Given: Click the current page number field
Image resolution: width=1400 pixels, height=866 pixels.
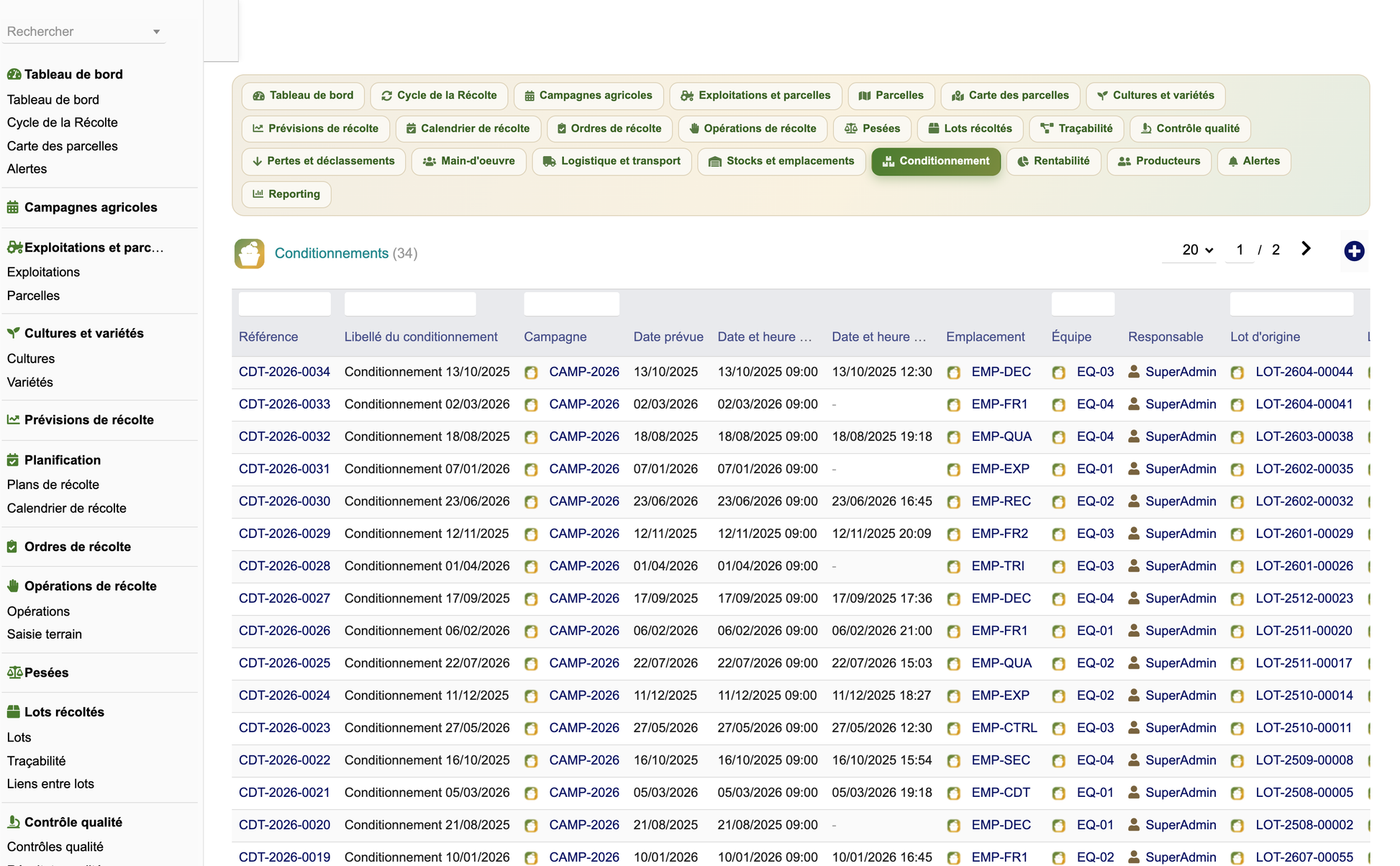Looking at the screenshot, I should coord(1240,250).
